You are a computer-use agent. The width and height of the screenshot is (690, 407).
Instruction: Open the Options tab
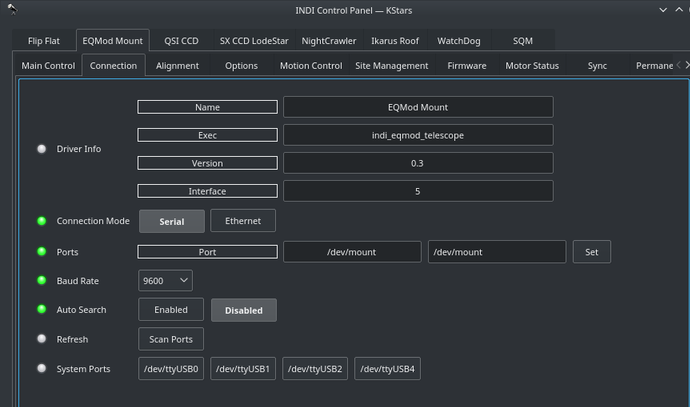241,66
